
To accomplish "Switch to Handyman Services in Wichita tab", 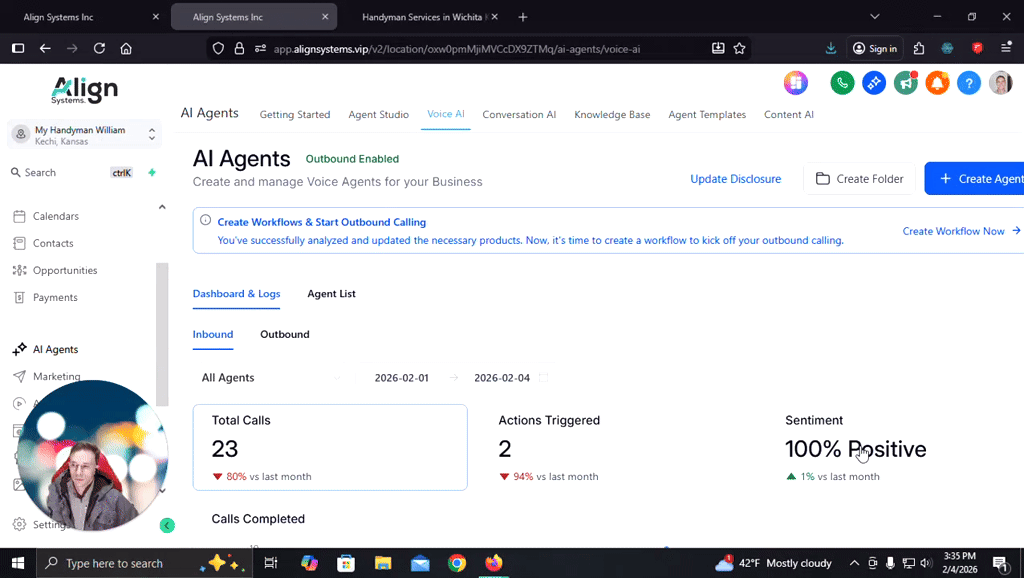I will [423, 17].
